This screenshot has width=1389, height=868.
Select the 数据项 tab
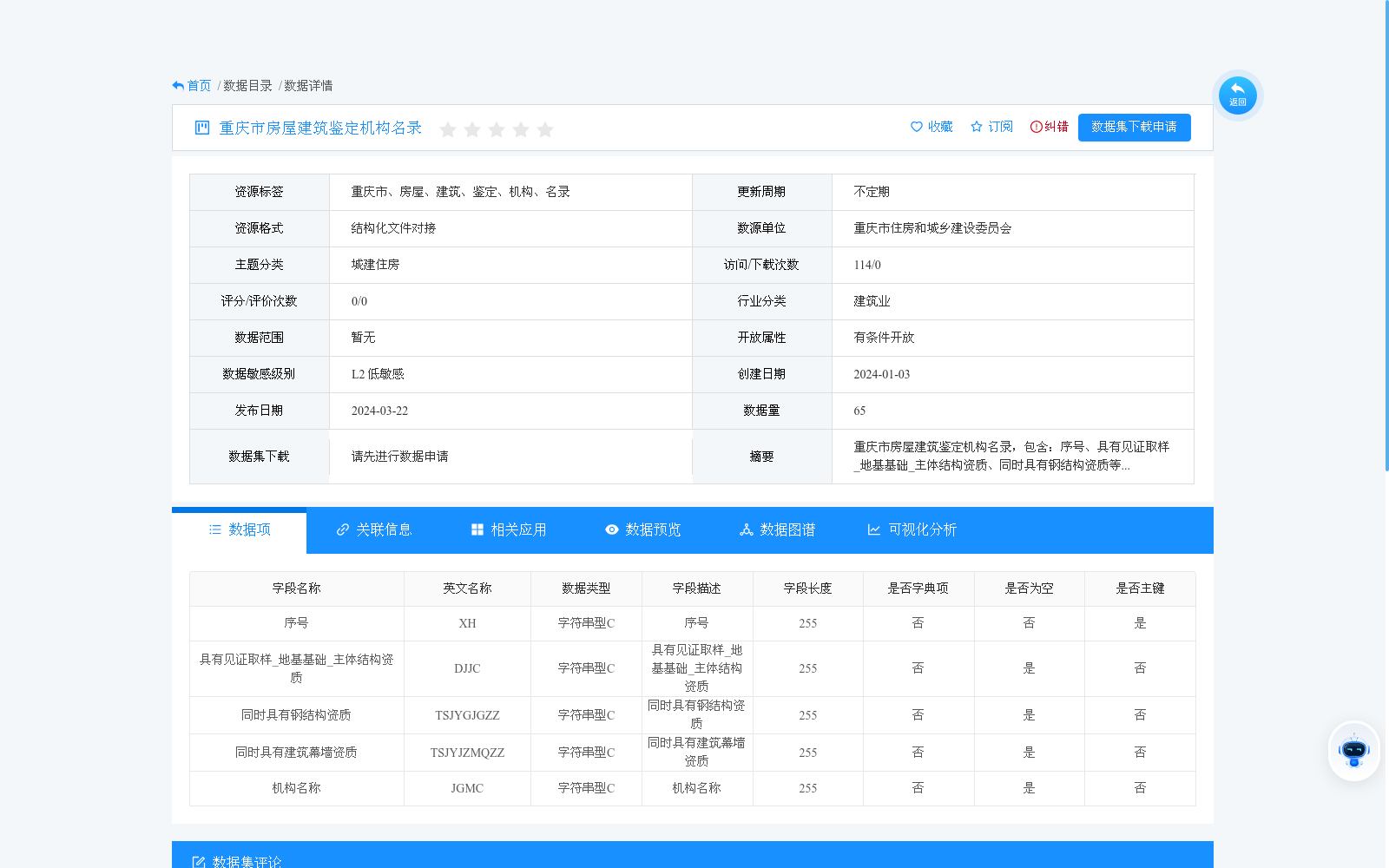pyautogui.click(x=240, y=529)
